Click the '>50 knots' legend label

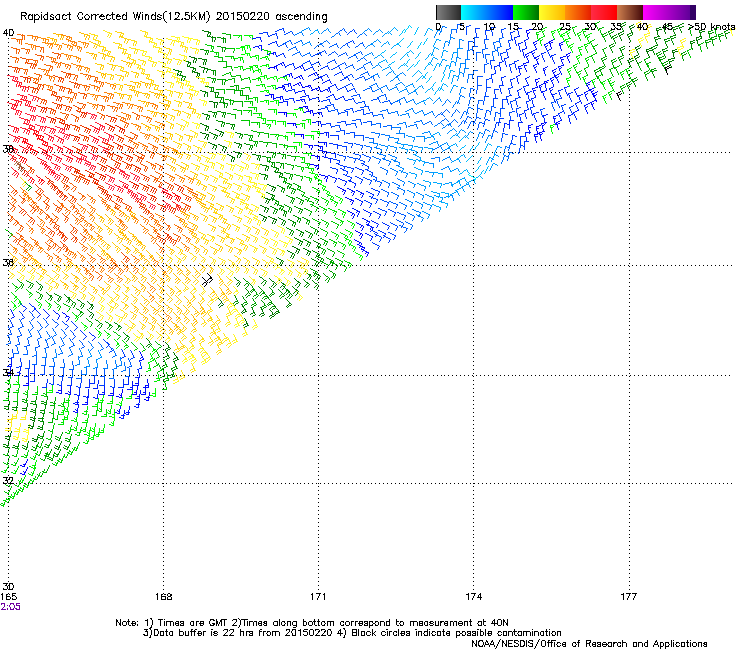(x=712, y=26)
